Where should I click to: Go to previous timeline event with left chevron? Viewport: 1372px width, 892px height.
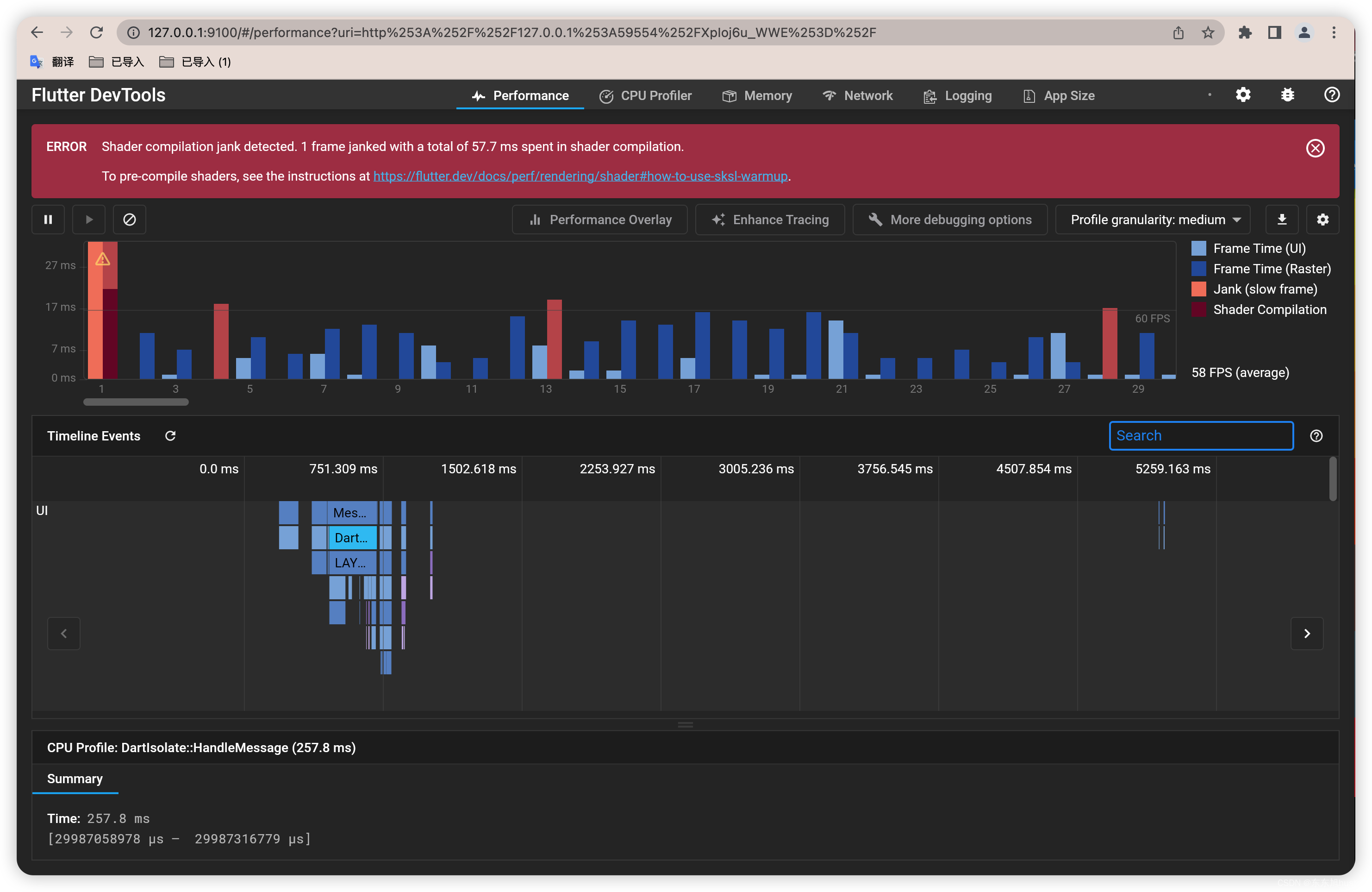[x=64, y=634]
